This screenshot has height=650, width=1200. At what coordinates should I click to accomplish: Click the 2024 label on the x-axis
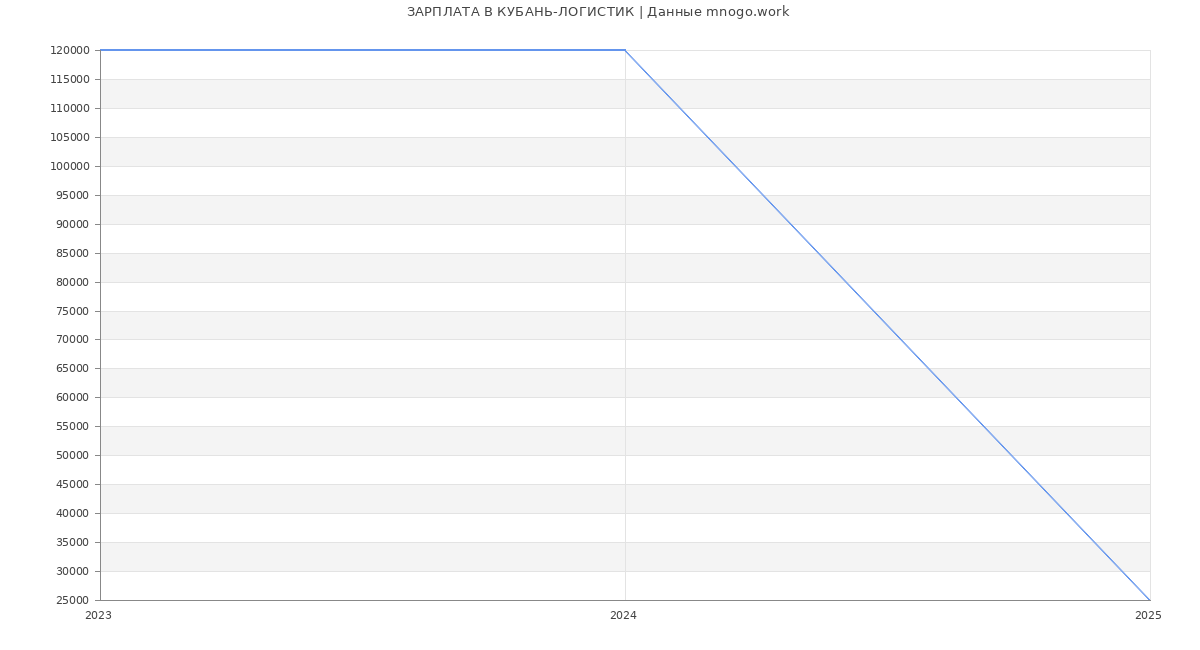point(623,616)
